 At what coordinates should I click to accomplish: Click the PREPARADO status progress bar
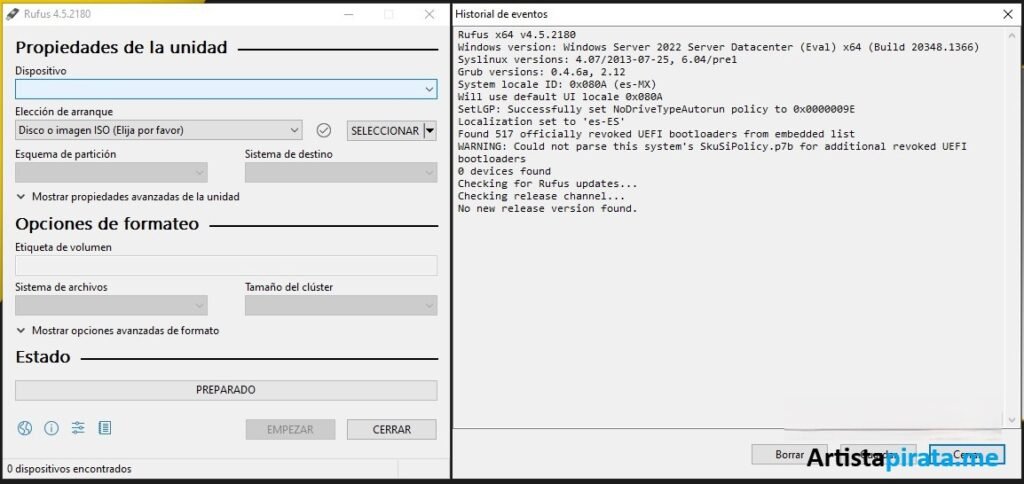pyautogui.click(x=226, y=390)
